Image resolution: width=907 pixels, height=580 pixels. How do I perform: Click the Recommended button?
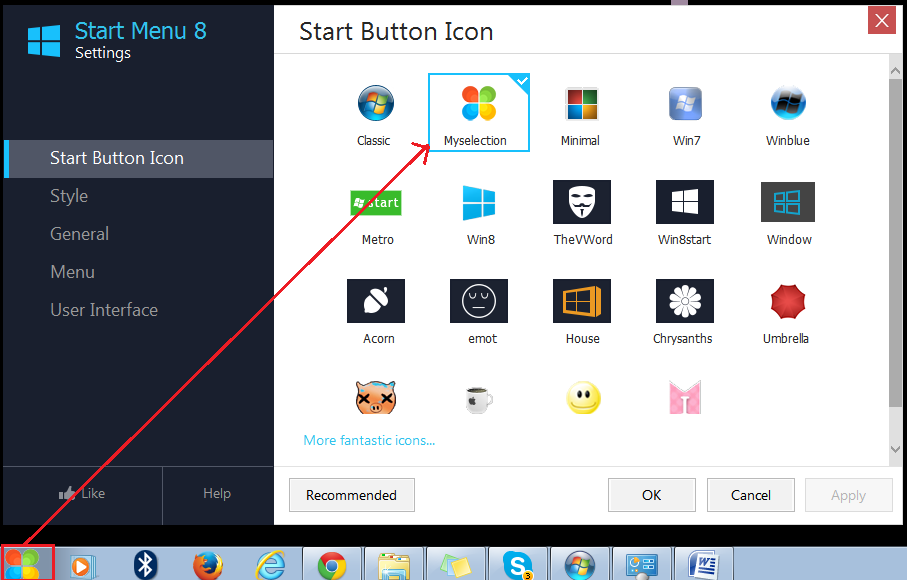[x=352, y=495]
